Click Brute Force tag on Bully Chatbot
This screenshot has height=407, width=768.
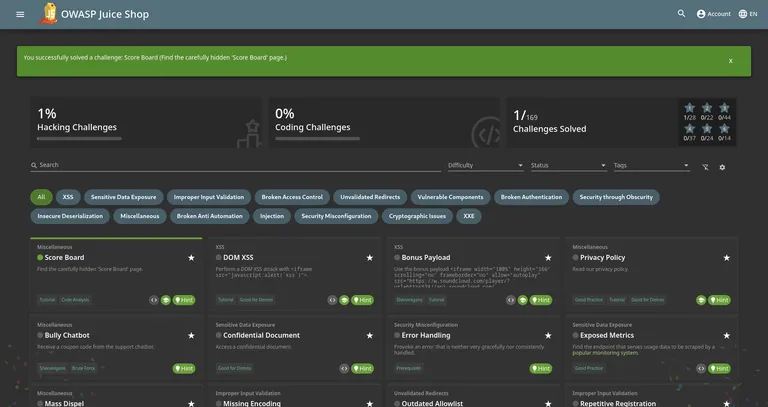pos(83,368)
